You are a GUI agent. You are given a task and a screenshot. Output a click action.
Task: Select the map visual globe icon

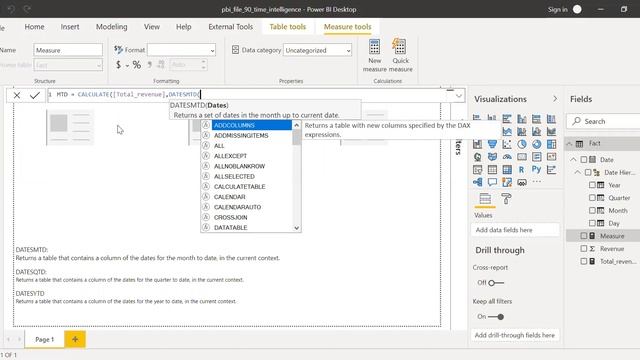coord(478,157)
